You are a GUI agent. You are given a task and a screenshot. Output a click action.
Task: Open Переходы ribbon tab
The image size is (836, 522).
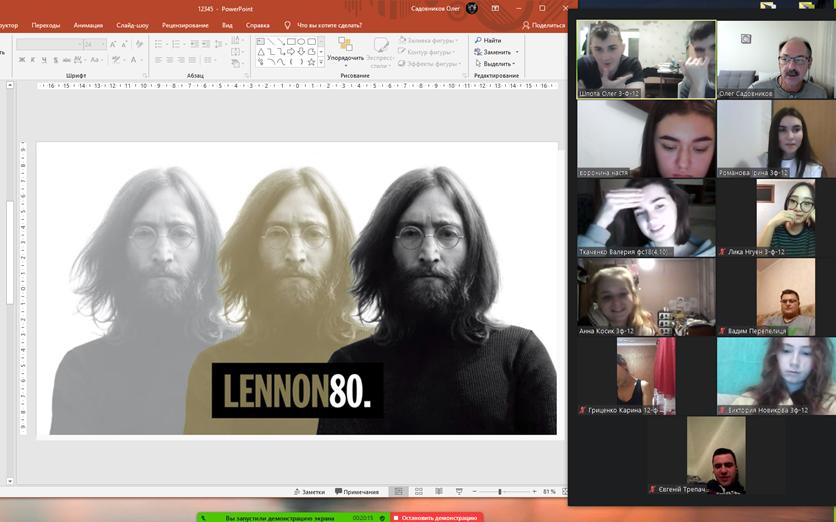[x=46, y=25]
